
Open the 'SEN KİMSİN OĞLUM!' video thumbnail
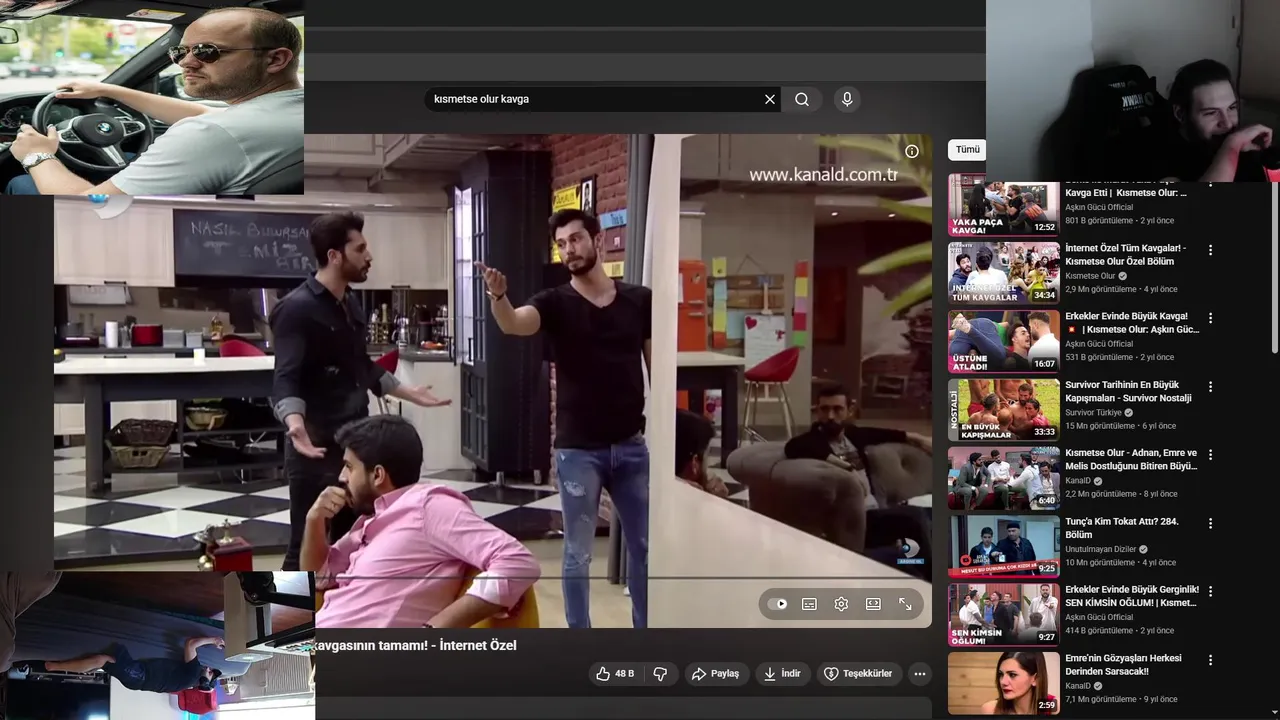[x=1004, y=615]
